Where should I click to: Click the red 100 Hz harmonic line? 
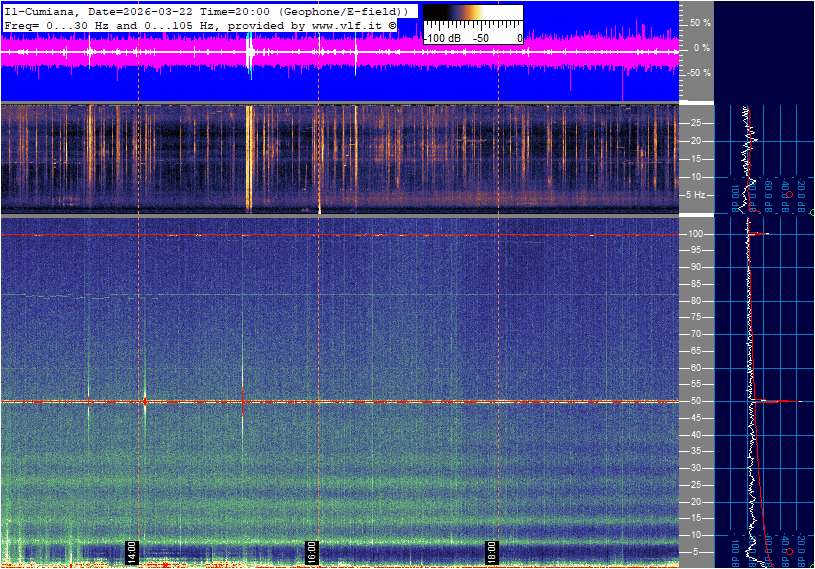click(x=400, y=235)
